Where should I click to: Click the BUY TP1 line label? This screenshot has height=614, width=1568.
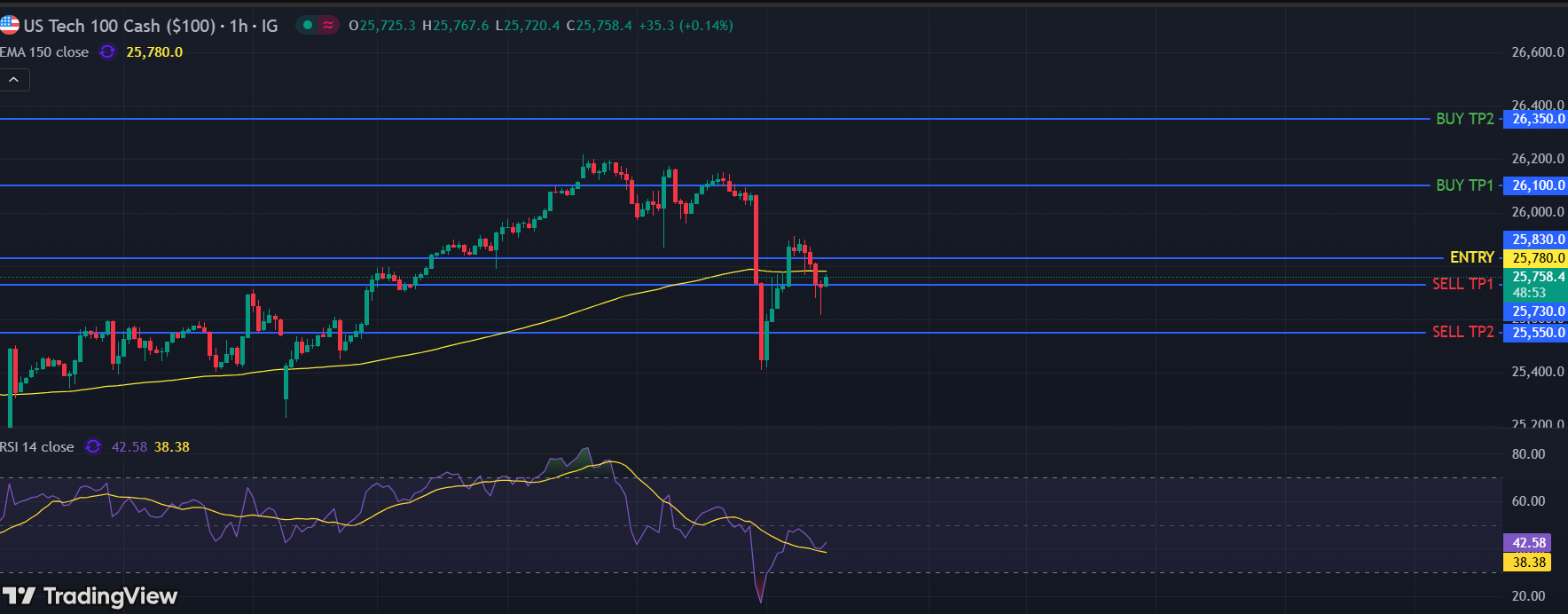(x=1464, y=185)
